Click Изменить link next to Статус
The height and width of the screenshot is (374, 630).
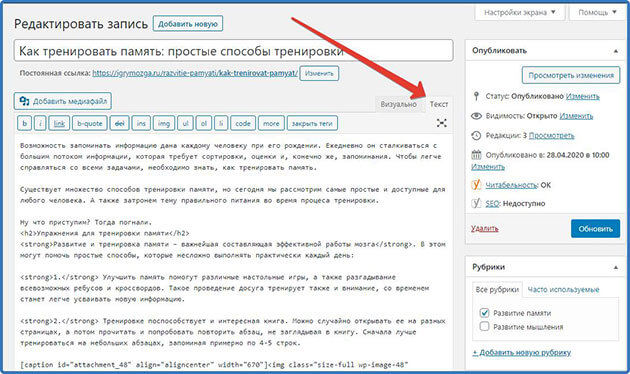point(583,96)
